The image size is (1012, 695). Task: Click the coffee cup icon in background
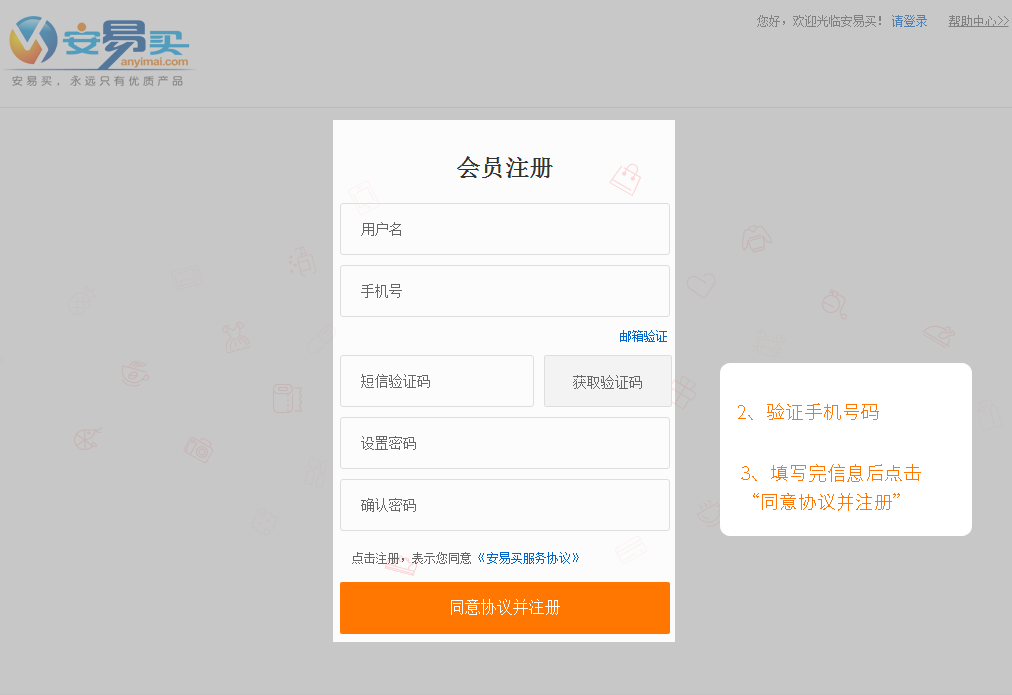coord(135,374)
